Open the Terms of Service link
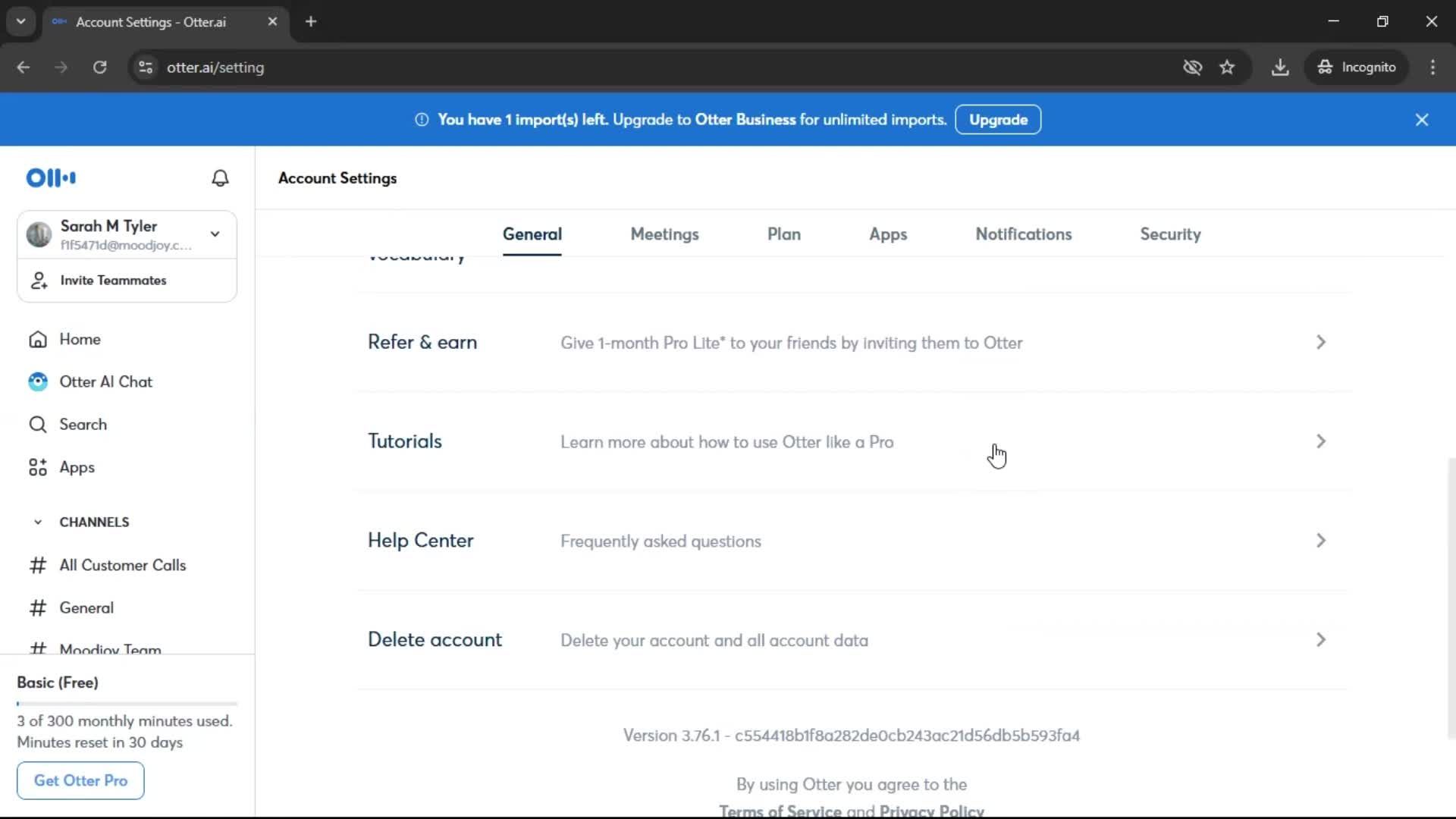The height and width of the screenshot is (819, 1456). [x=780, y=811]
